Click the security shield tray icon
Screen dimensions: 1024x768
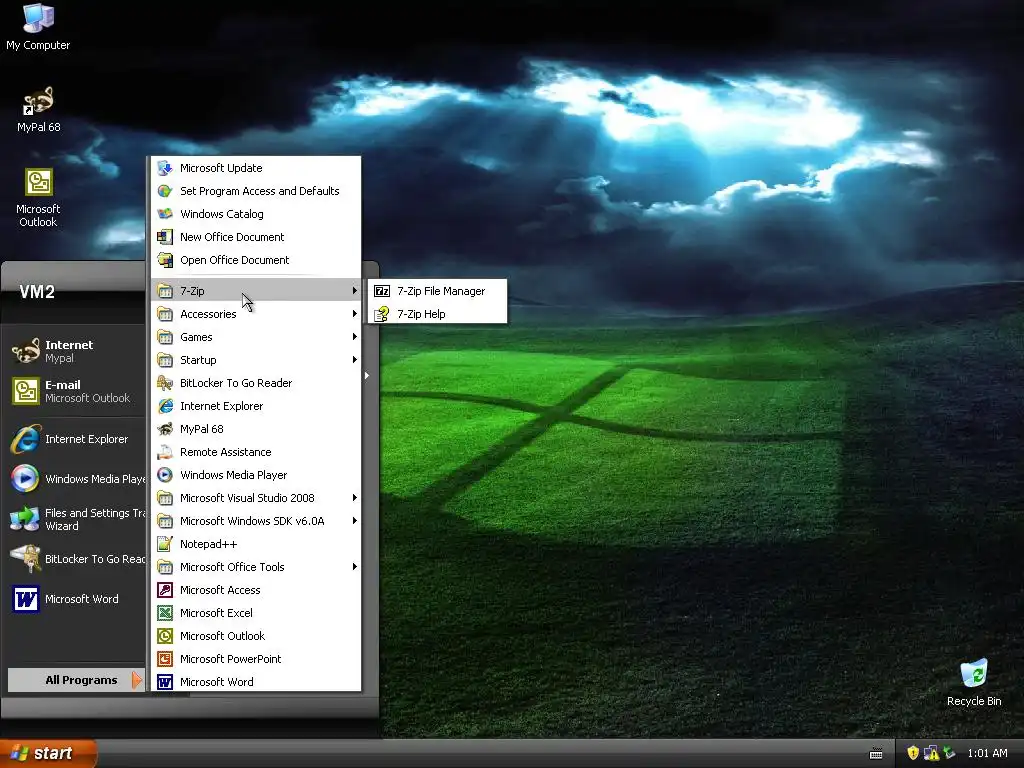(x=913, y=753)
